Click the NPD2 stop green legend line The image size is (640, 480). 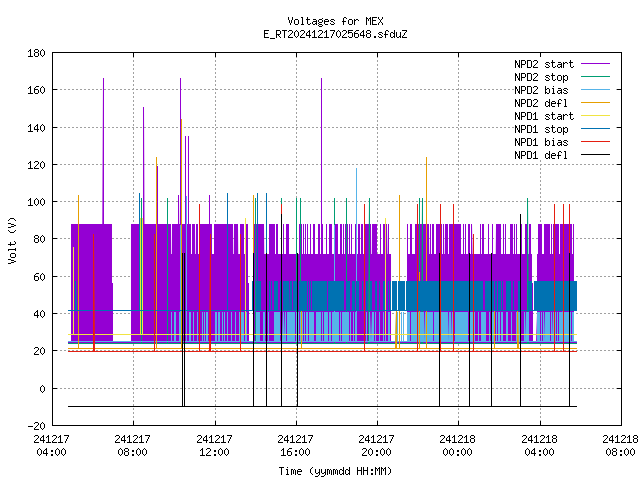click(595, 77)
